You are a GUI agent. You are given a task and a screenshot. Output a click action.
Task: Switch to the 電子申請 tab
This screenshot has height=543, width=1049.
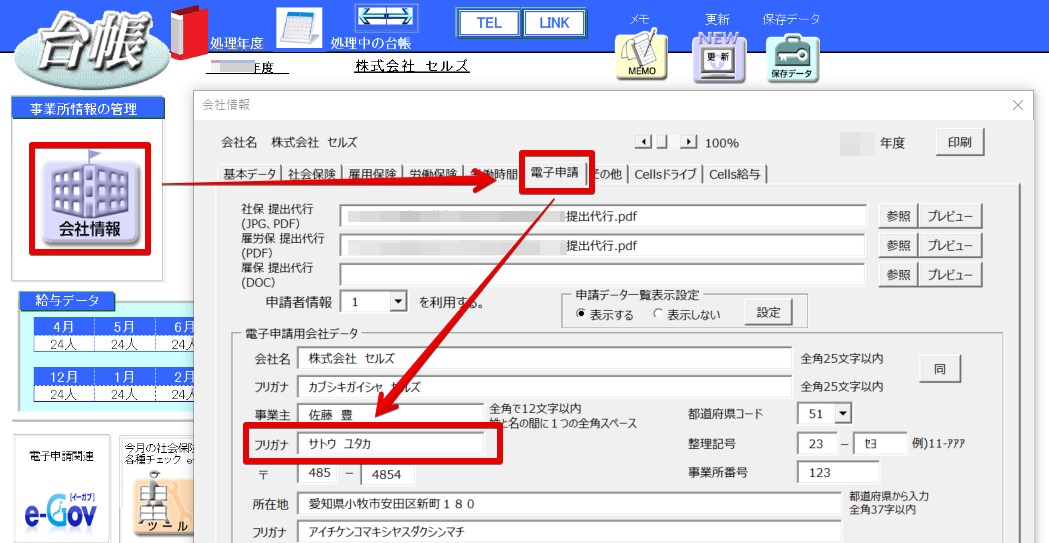pos(555,173)
